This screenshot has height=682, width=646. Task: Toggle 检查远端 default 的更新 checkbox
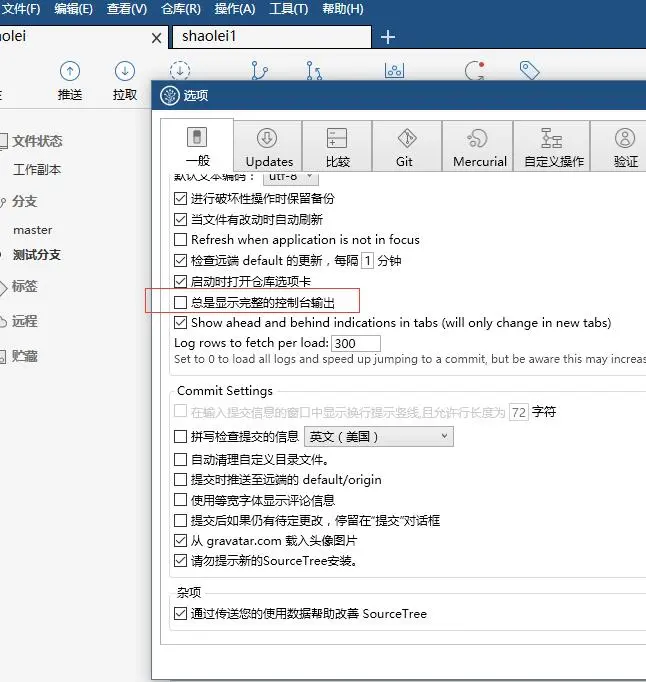pyautogui.click(x=180, y=261)
